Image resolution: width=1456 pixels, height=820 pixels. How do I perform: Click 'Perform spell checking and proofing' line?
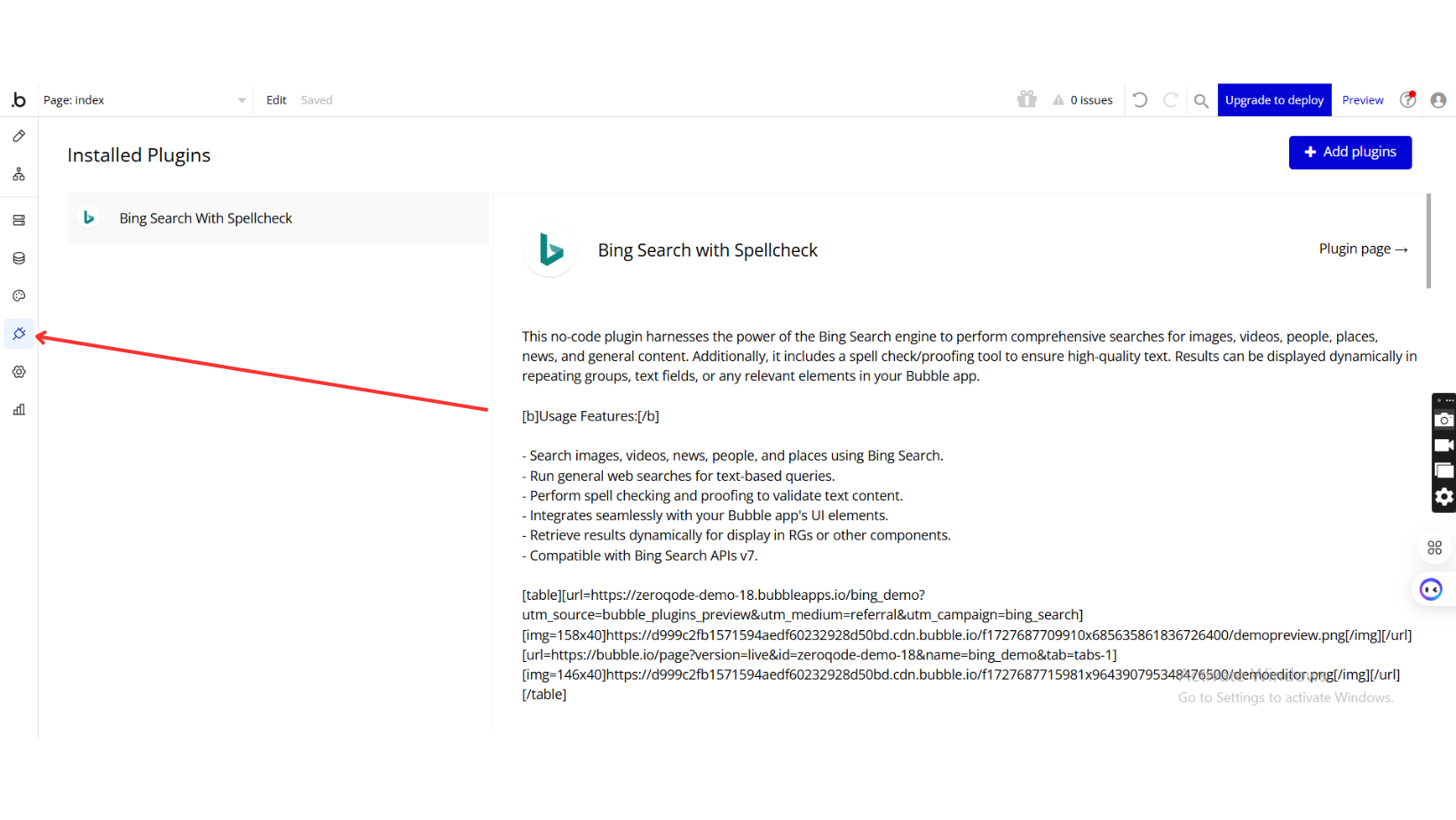coord(712,496)
